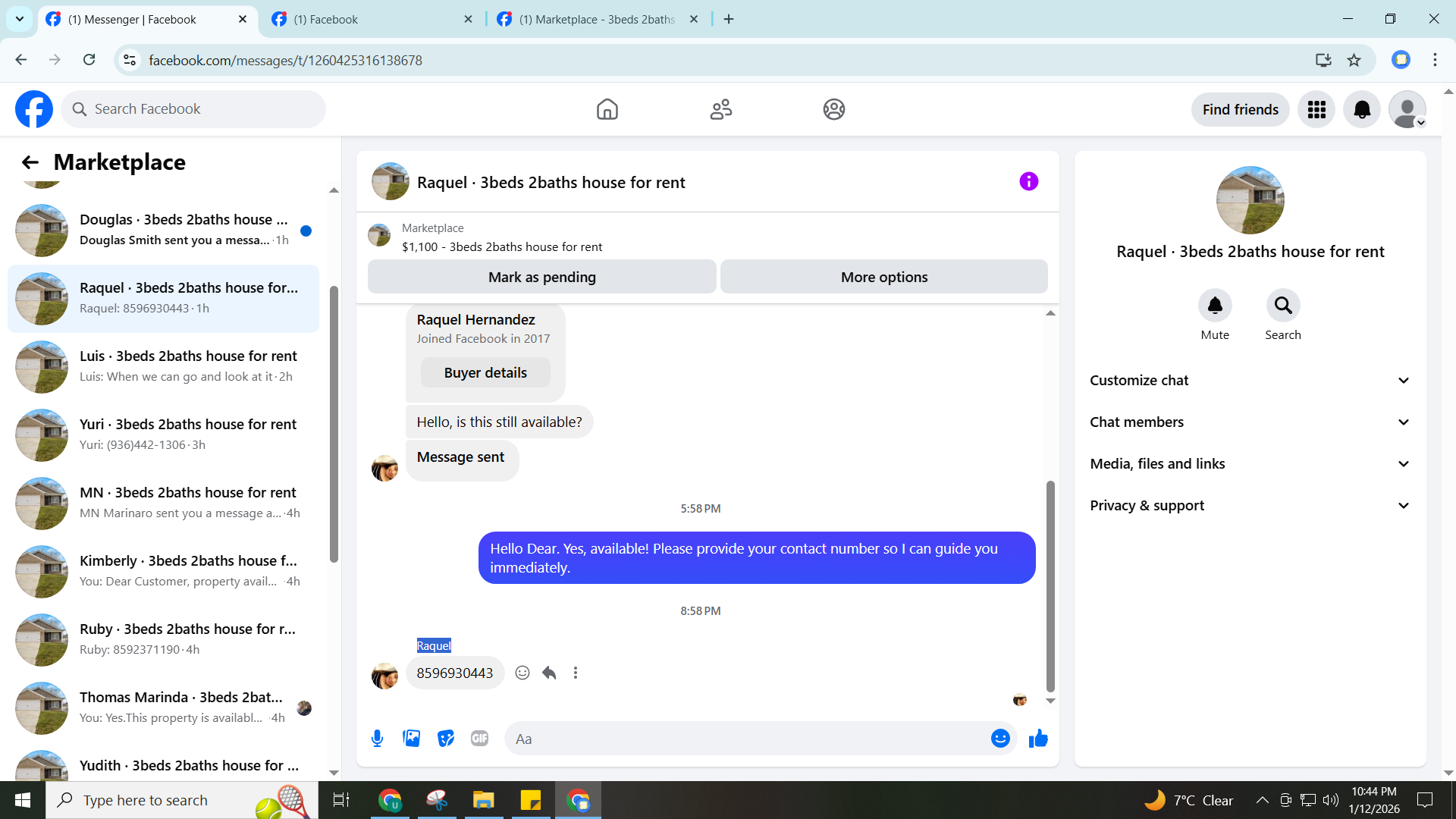Open the Facebook Home tab

607,109
